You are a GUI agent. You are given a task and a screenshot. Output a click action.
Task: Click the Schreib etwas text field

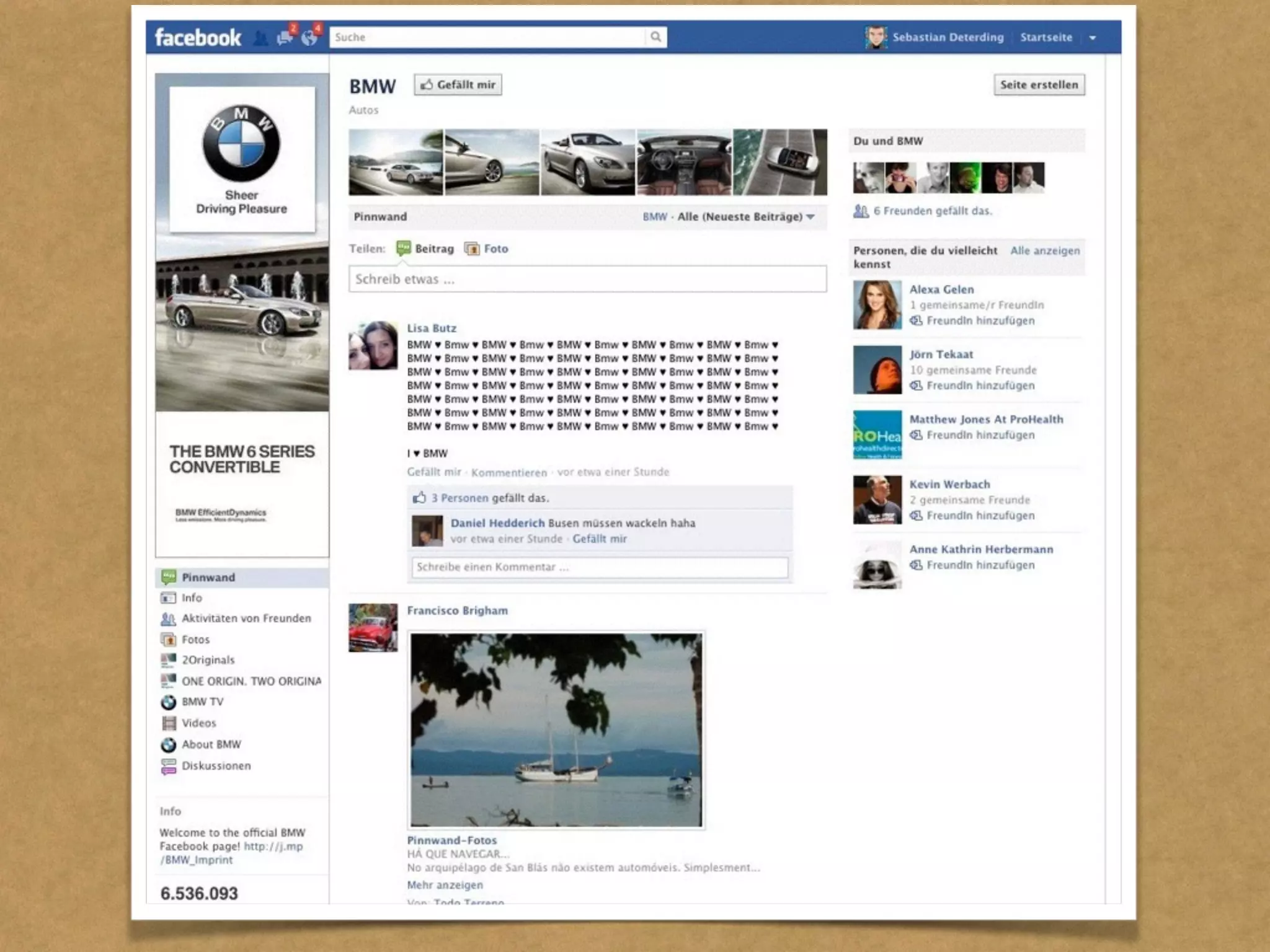coord(587,280)
